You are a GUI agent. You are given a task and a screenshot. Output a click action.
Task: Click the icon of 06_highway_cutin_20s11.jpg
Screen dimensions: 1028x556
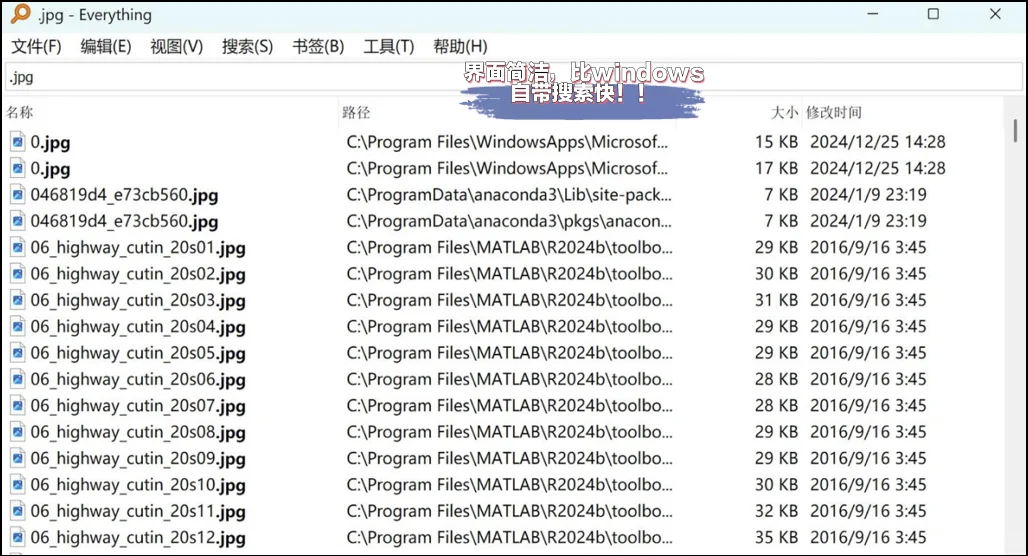coord(18,511)
